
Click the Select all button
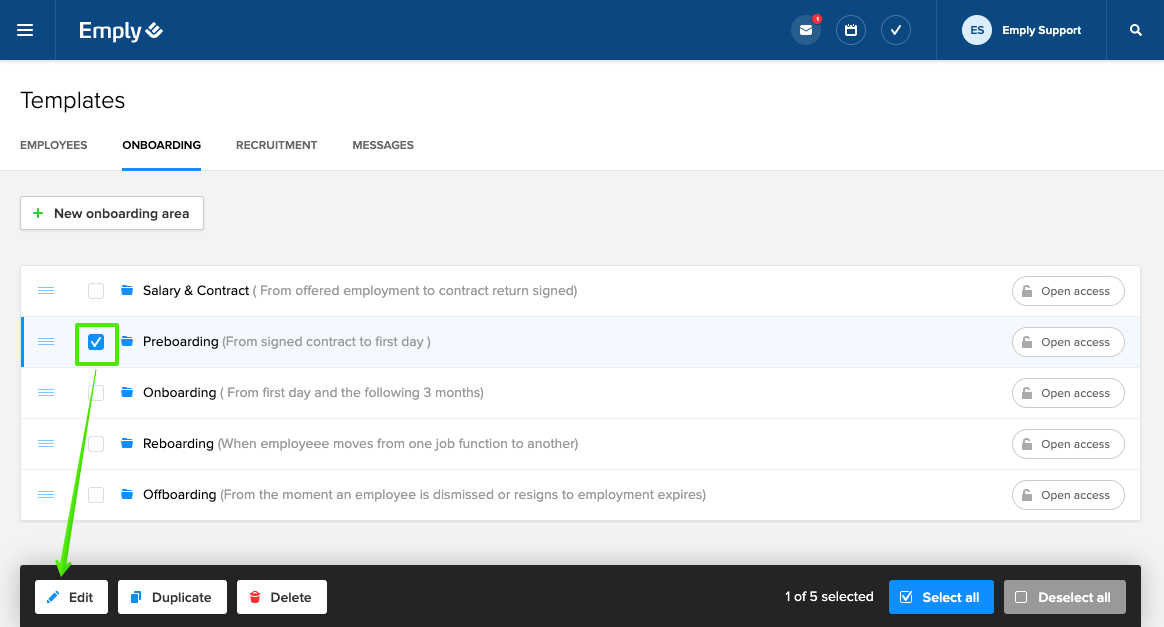pyautogui.click(x=941, y=597)
